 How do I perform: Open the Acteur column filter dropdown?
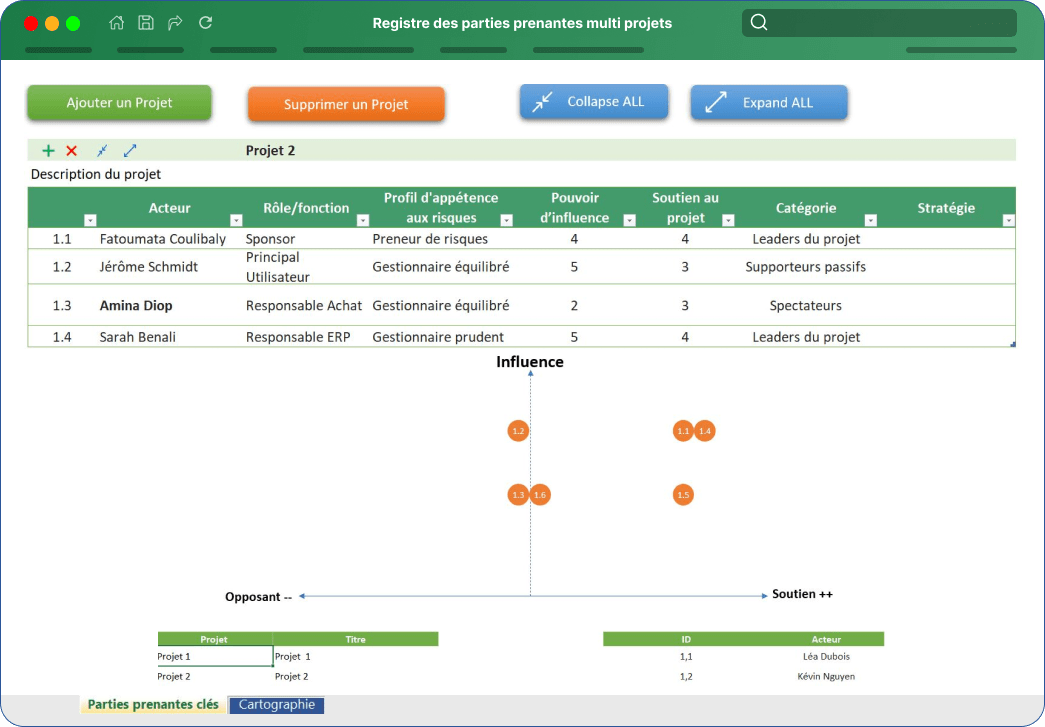(x=236, y=220)
